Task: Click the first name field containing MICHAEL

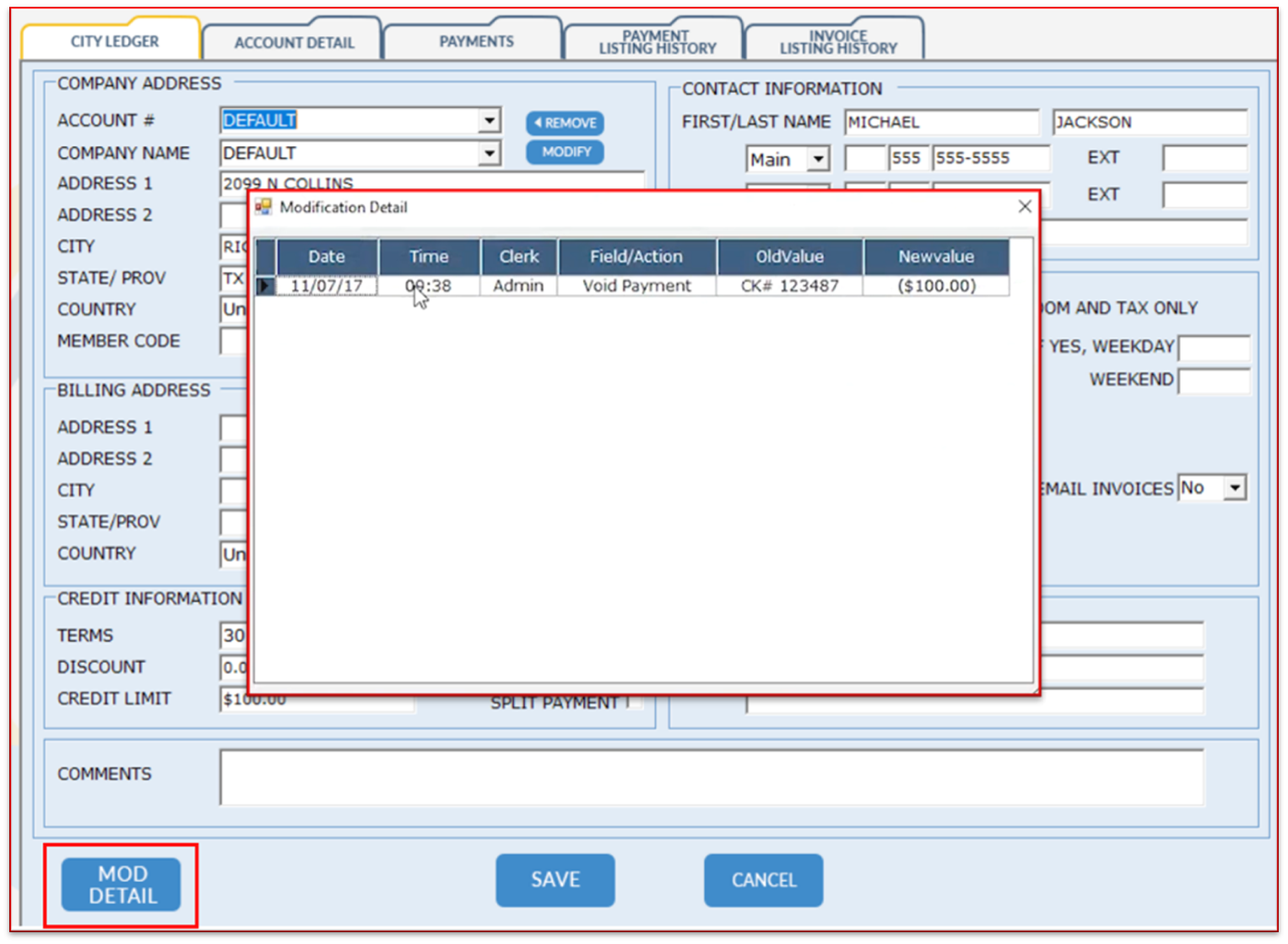Action: coord(940,122)
